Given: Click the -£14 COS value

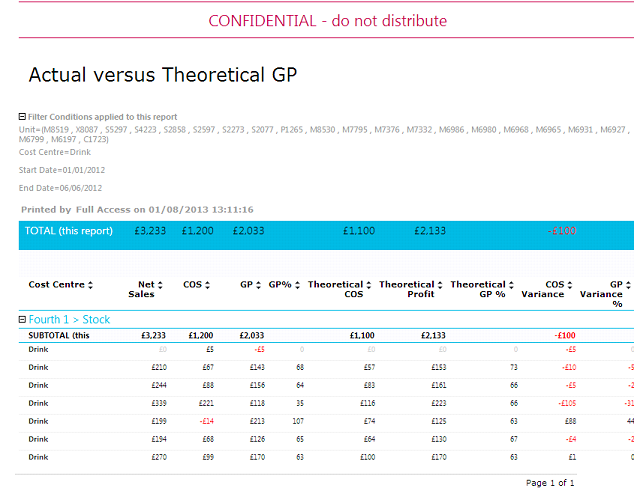Looking at the screenshot, I should (204, 422).
